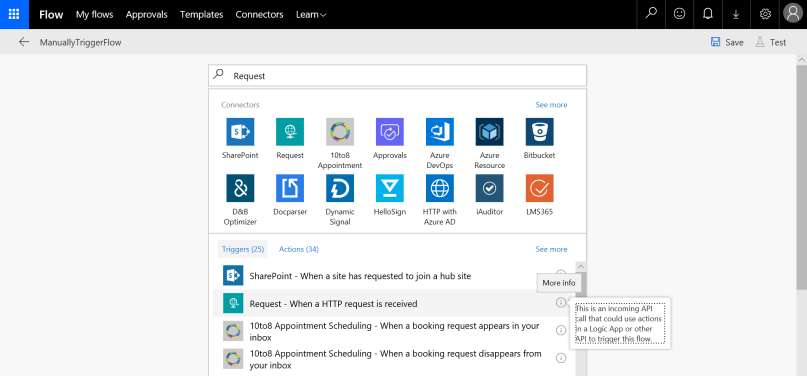Open the Templates navigation item
The width and height of the screenshot is (807, 376).
202,14
